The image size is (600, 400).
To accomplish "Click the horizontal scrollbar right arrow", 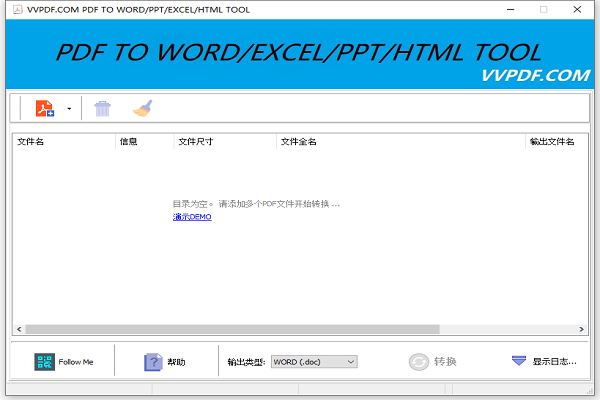I will 581,329.
